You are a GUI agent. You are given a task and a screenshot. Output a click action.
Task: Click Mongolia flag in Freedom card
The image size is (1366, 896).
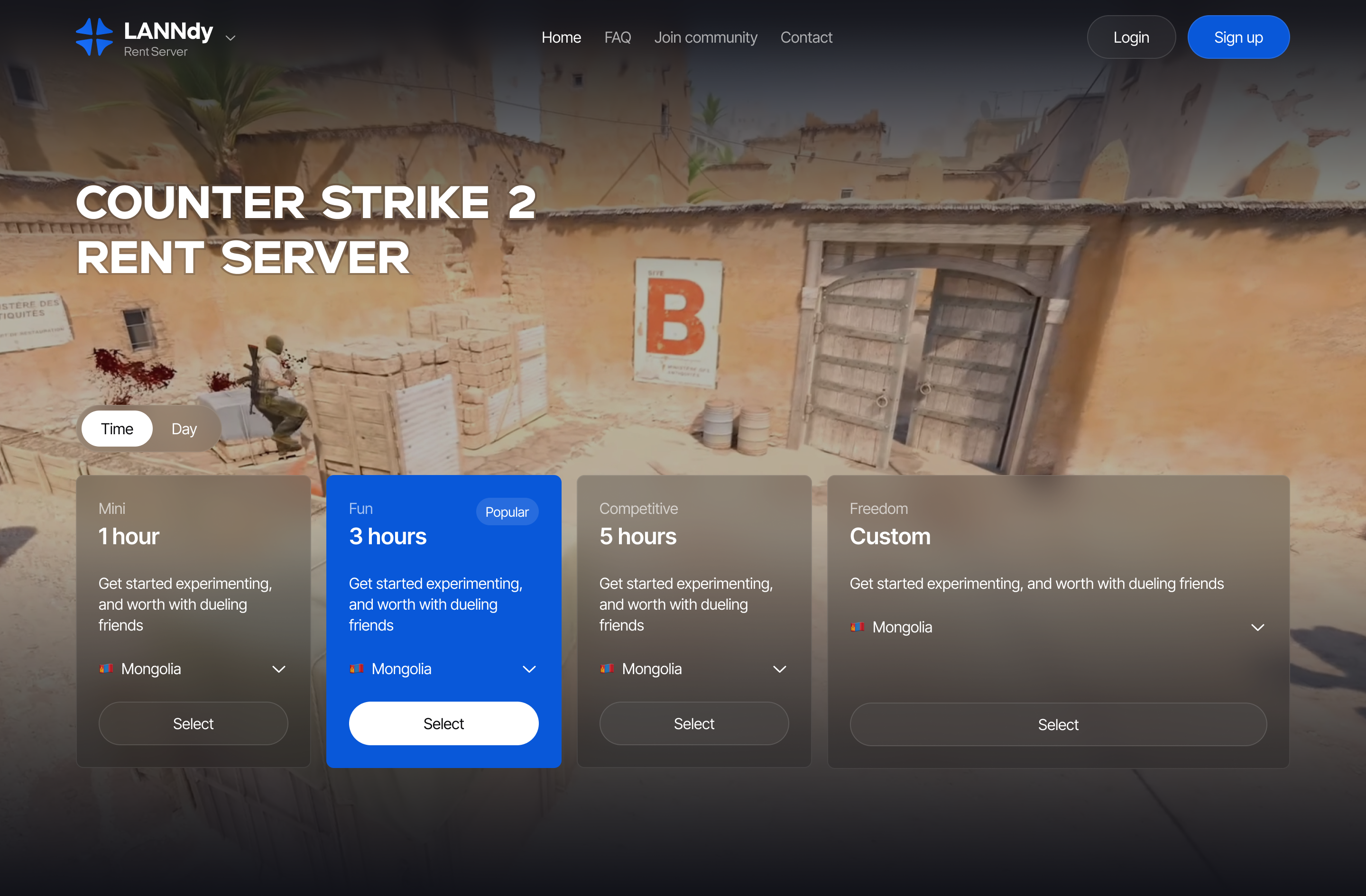[857, 627]
